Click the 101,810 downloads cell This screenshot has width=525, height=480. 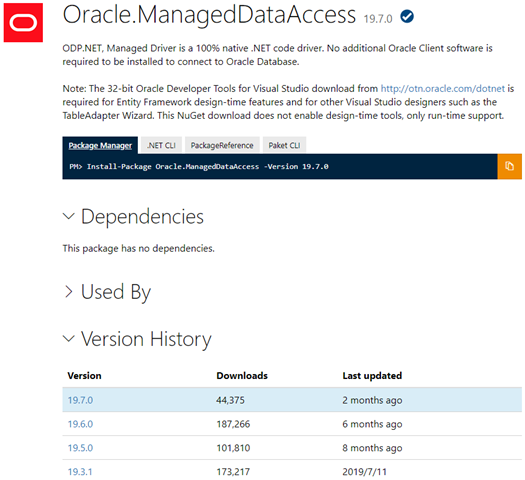point(233,448)
